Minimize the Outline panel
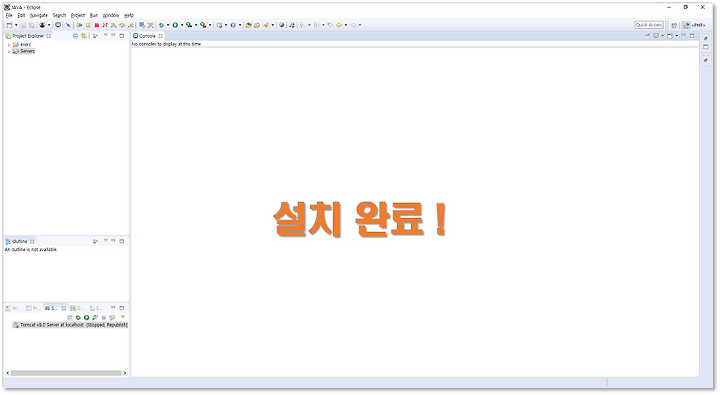 tap(113, 241)
